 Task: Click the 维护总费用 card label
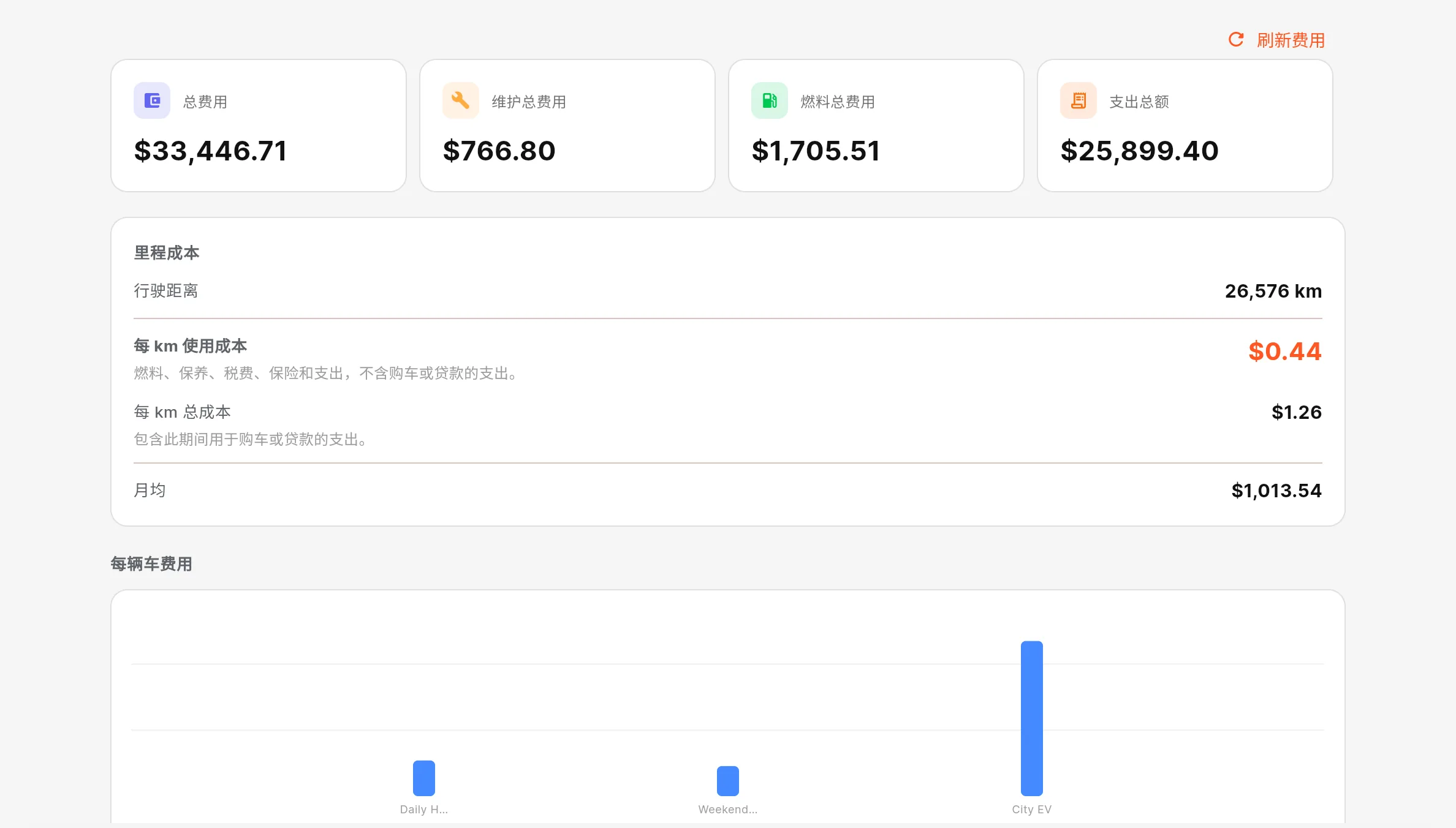click(529, 102)
